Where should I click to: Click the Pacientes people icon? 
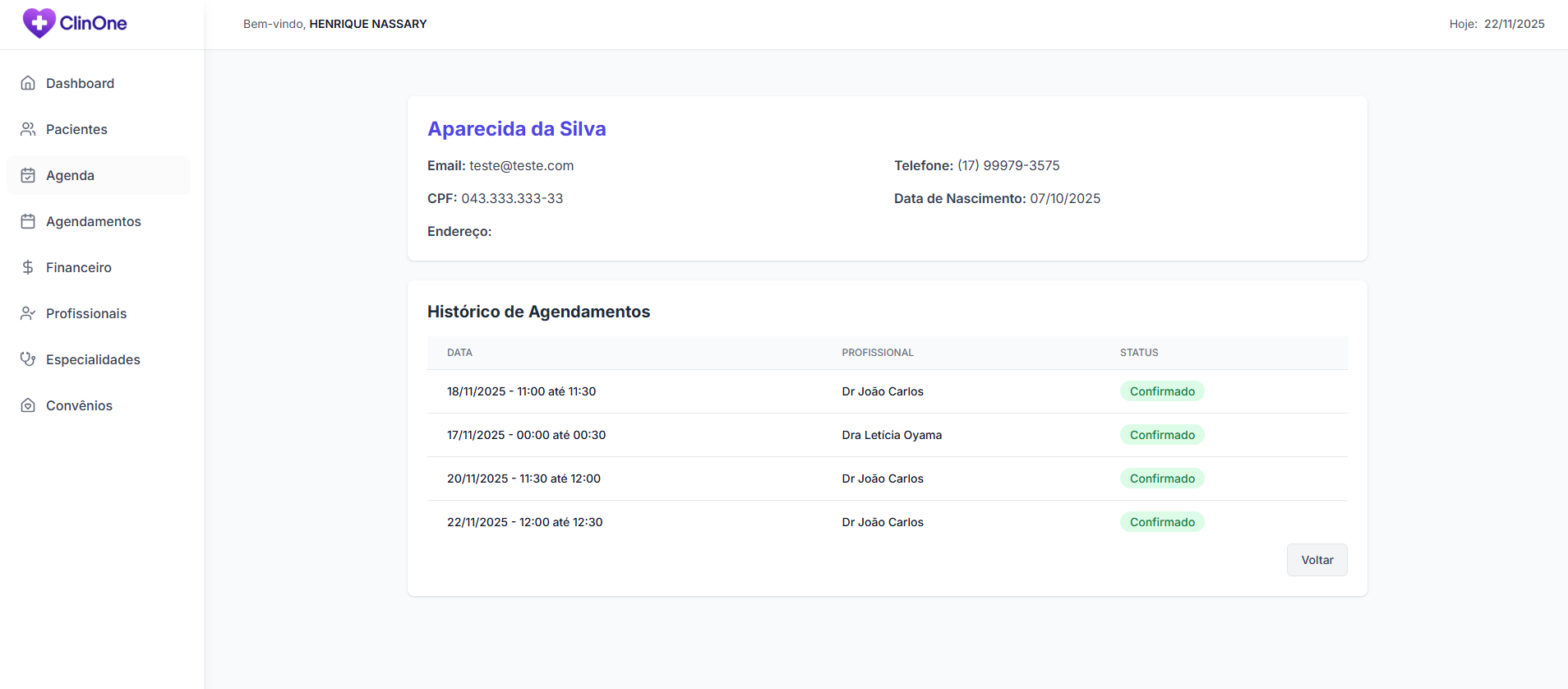[x=28, y=129]
